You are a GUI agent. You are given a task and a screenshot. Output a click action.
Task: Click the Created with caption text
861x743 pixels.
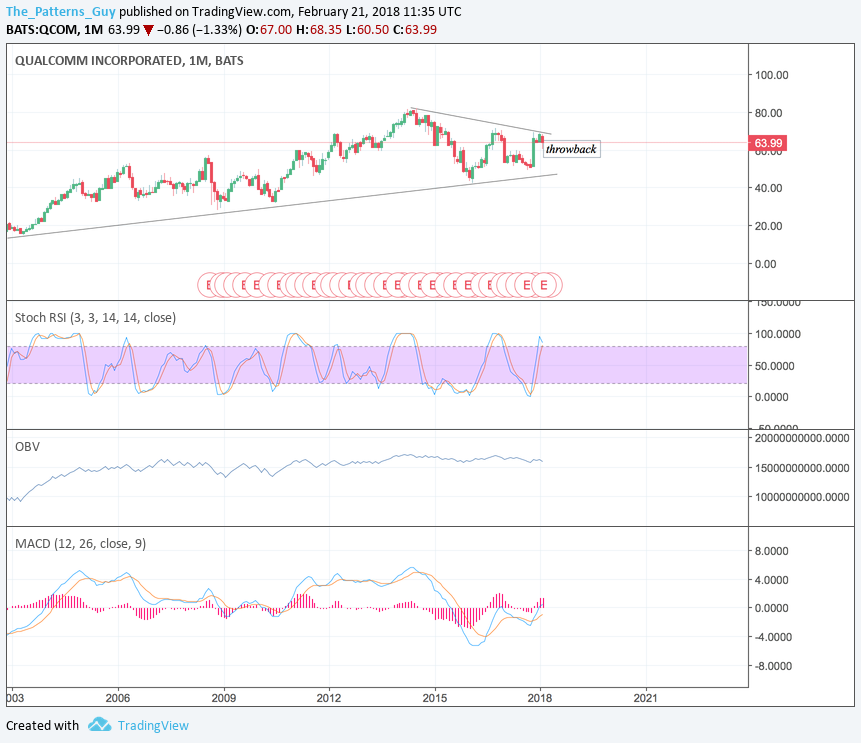point(42,725)
